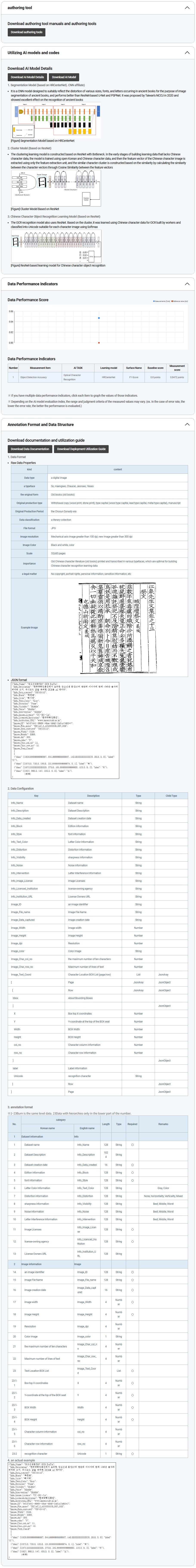The image size is (196, 1568).
Task: Click the Measurement item column header
Action: [40, 368]
